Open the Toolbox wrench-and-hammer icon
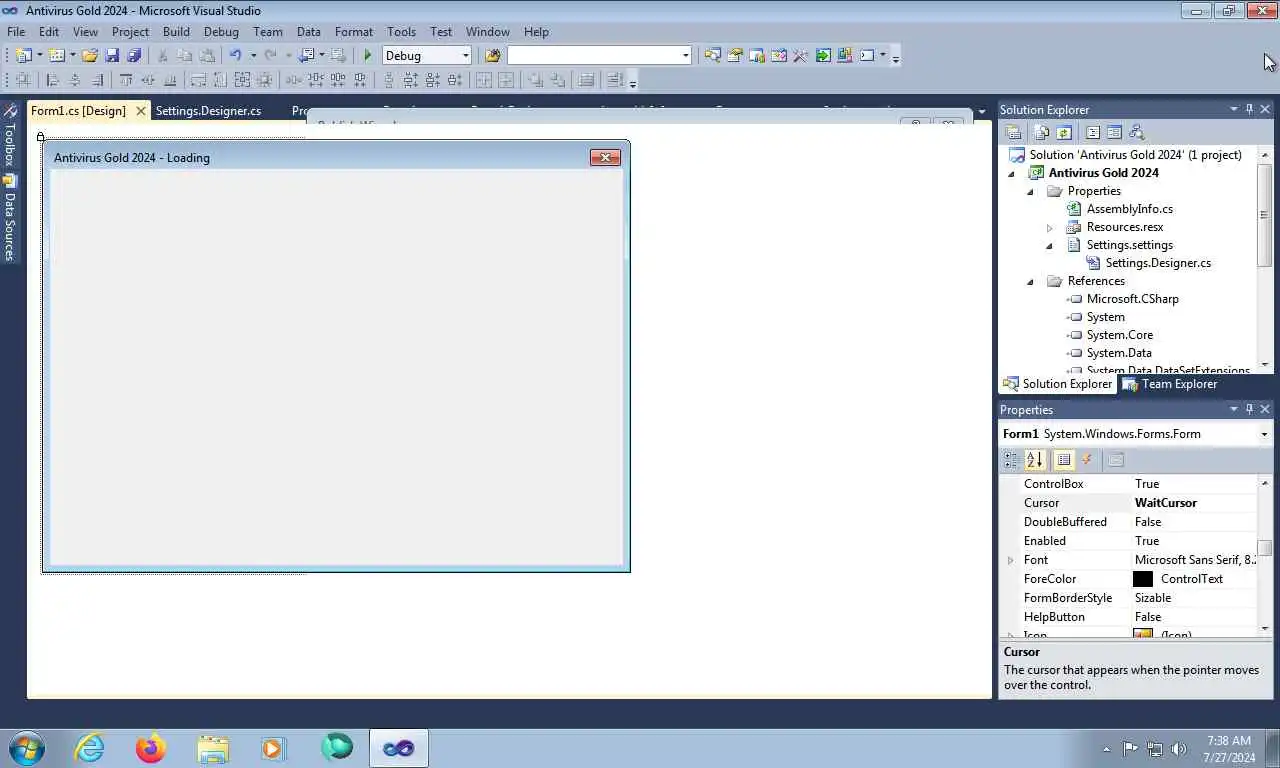1280x768 pixels. (x=800, y=56)
